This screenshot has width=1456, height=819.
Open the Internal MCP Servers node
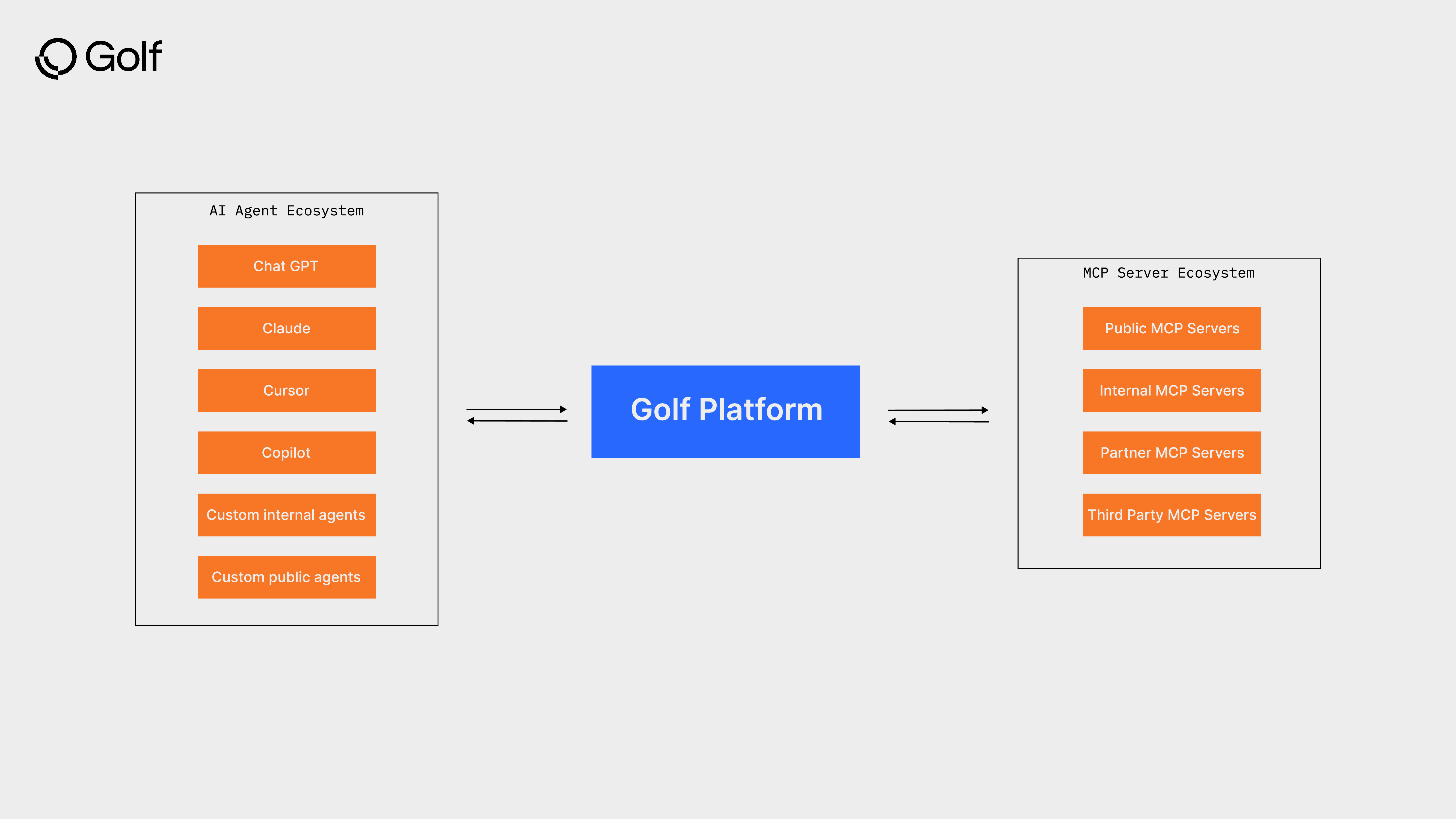[1171, 390]
